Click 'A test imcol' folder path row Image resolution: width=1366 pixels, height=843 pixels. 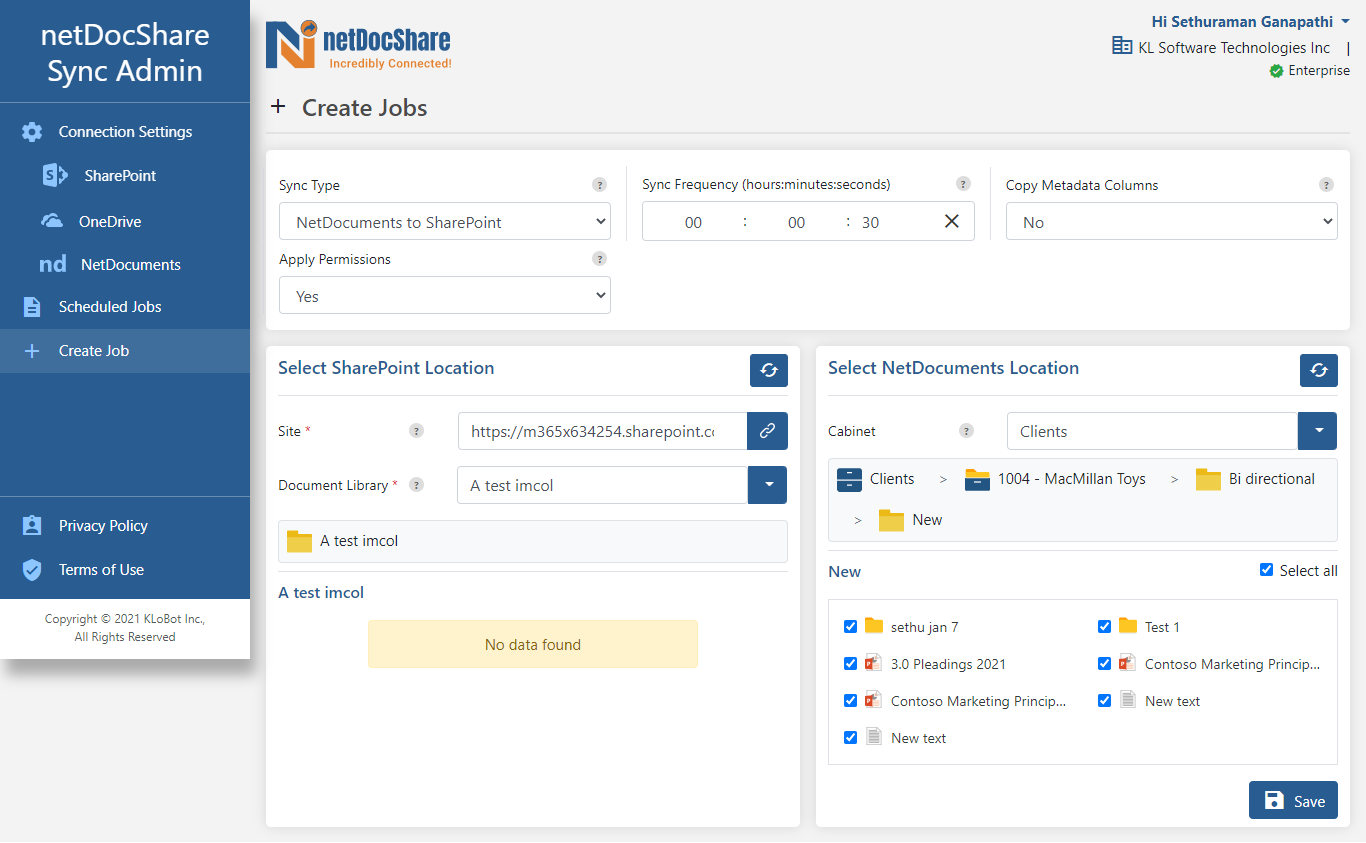tap(533, 541)
